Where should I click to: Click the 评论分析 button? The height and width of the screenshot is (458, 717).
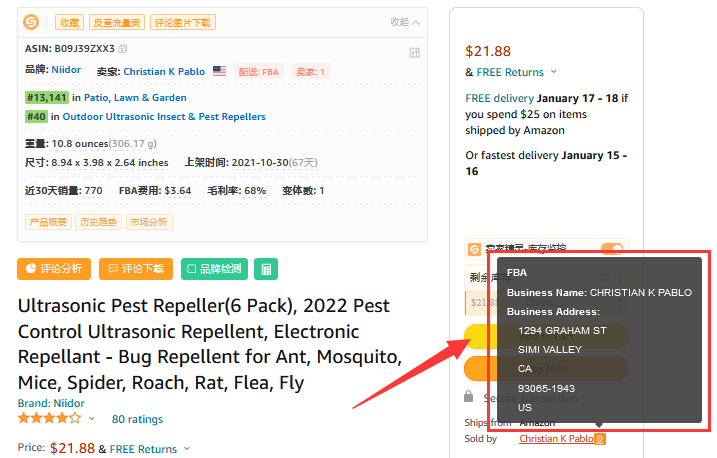pyautogui.click(x=54, y=269)
